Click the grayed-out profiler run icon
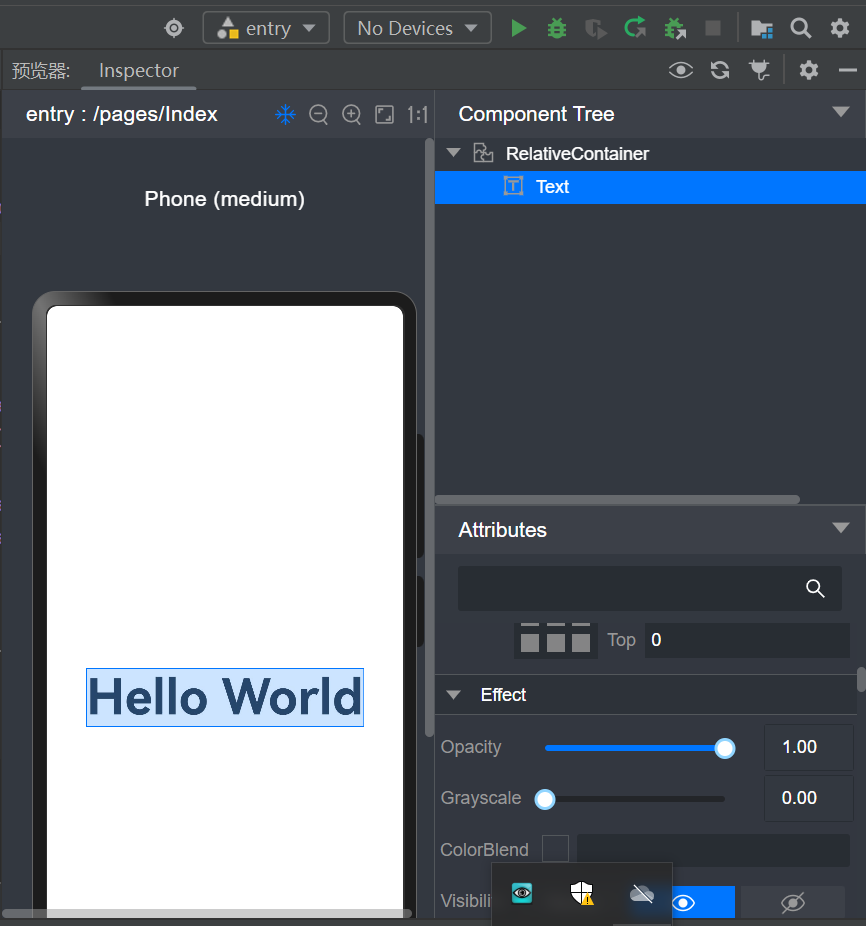Image resolution: width=866 pixels, height=926 pixels. click(595, 28)
